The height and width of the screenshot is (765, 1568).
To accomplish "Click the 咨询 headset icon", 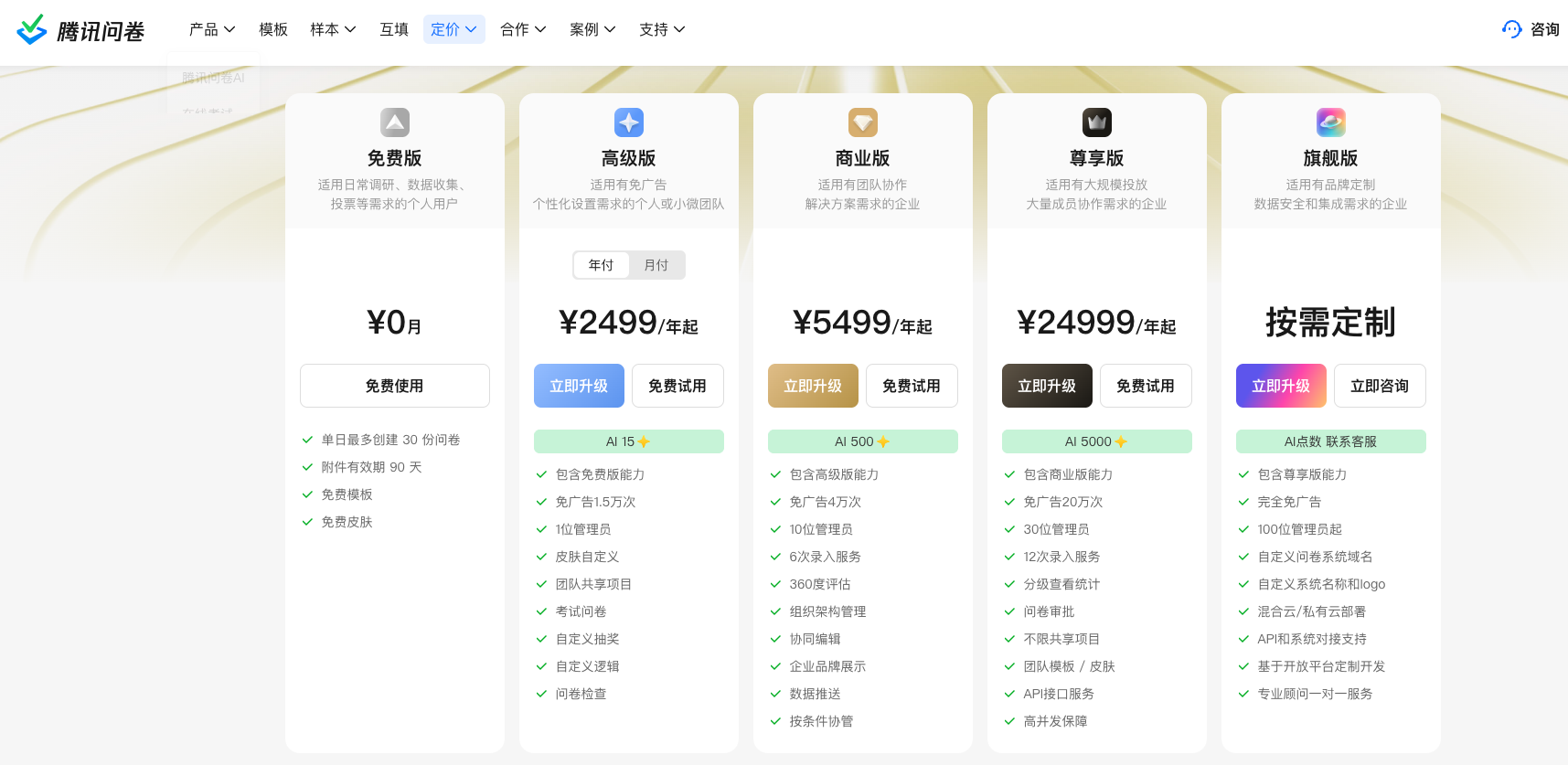I will [x=1511, y=29].
